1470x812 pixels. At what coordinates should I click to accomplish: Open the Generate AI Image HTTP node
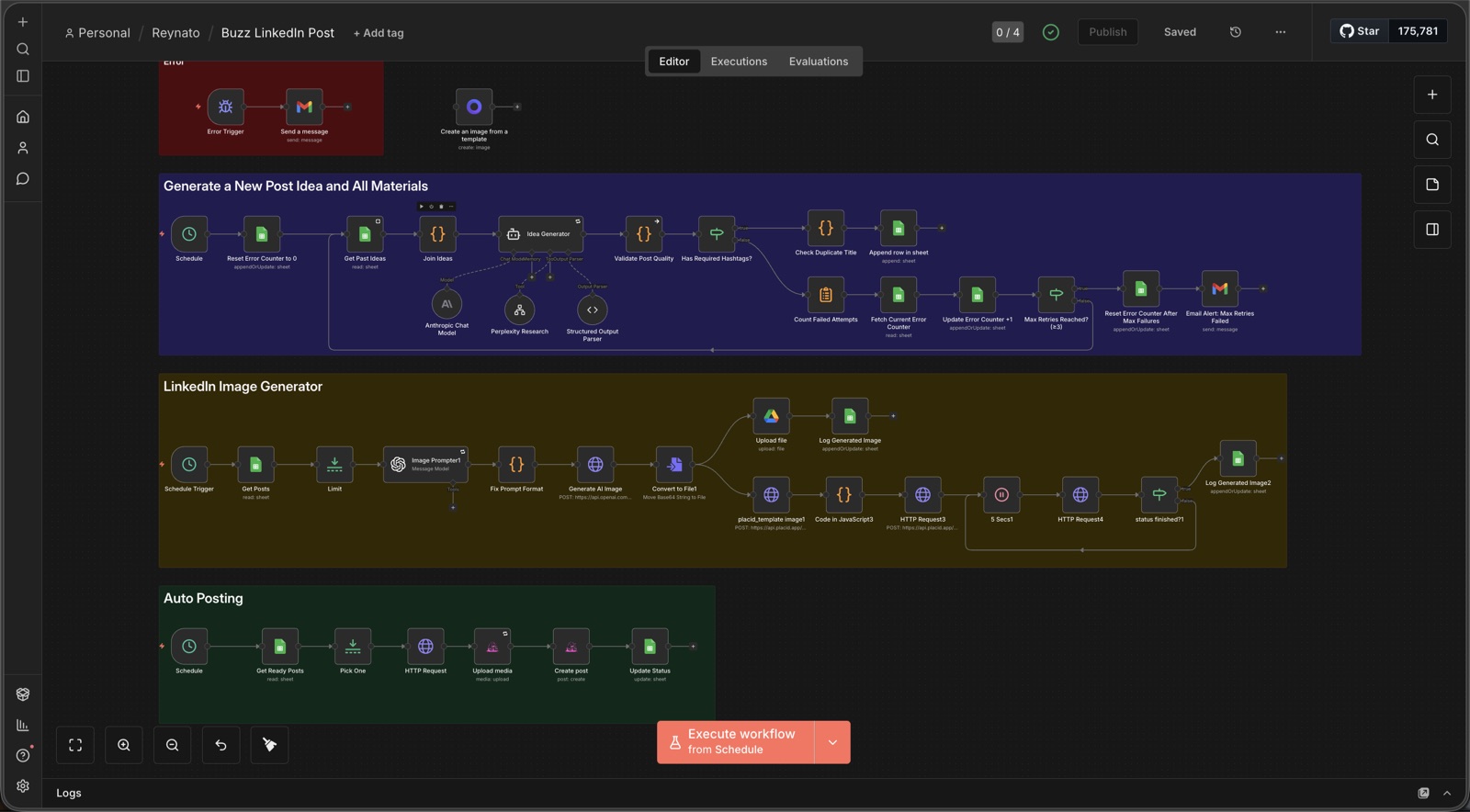(x=595, y=465)
